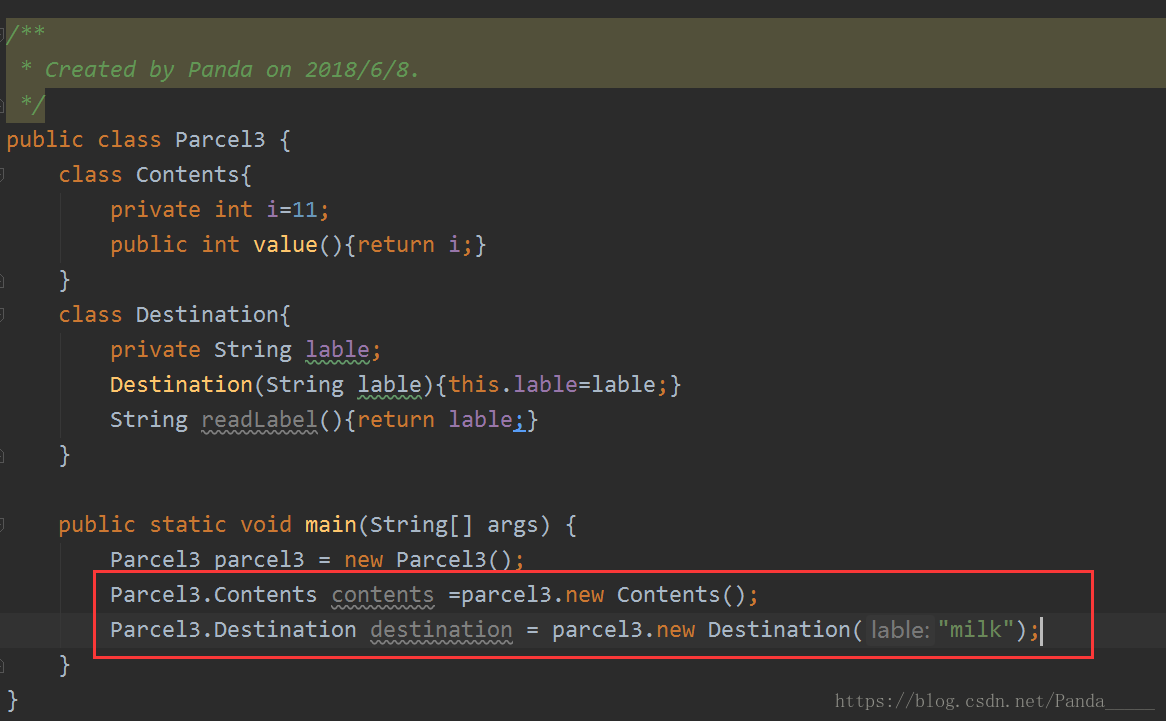1166x721 pixels.
Task: Click the "milk" string literal
Action: (976, 630)
